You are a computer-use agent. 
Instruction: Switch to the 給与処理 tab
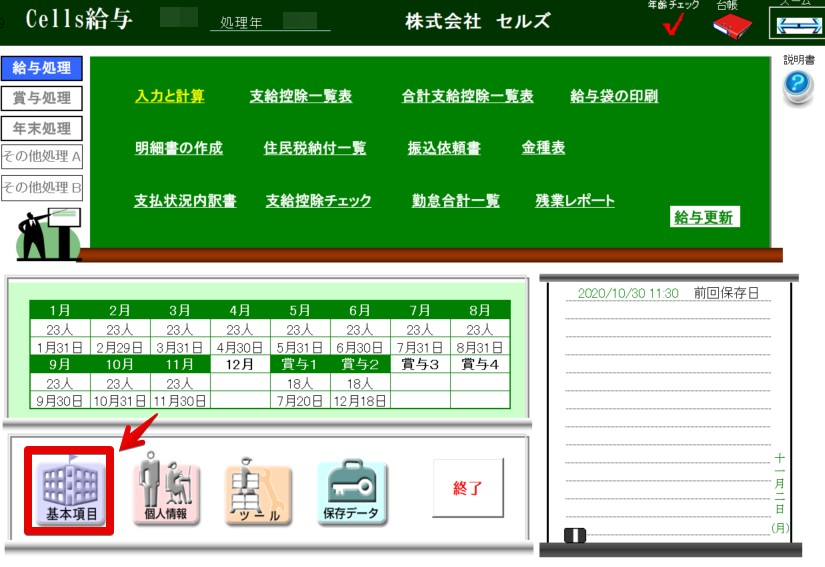pos(41,68)
